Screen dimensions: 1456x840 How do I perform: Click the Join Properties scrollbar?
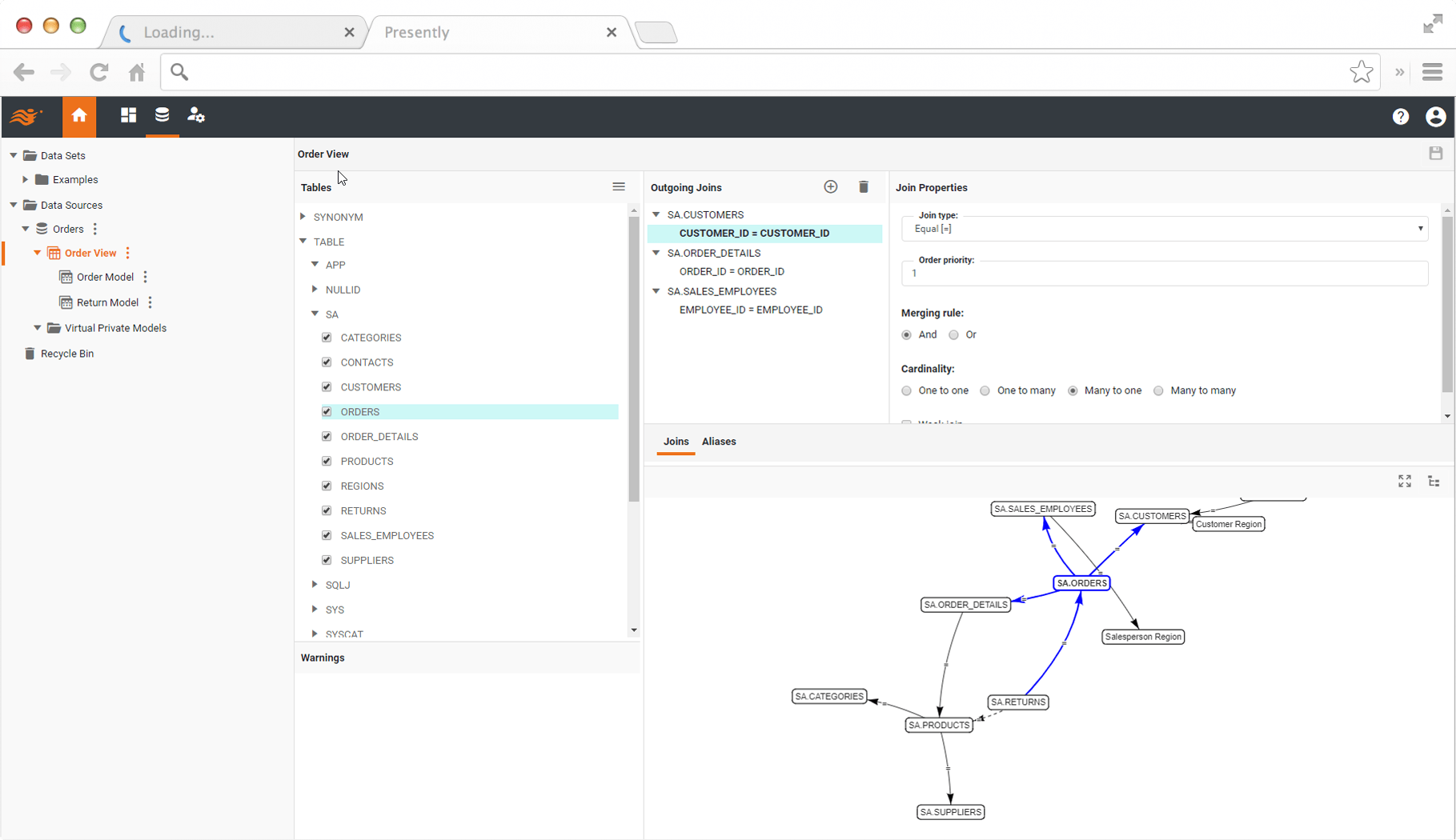1446,304
